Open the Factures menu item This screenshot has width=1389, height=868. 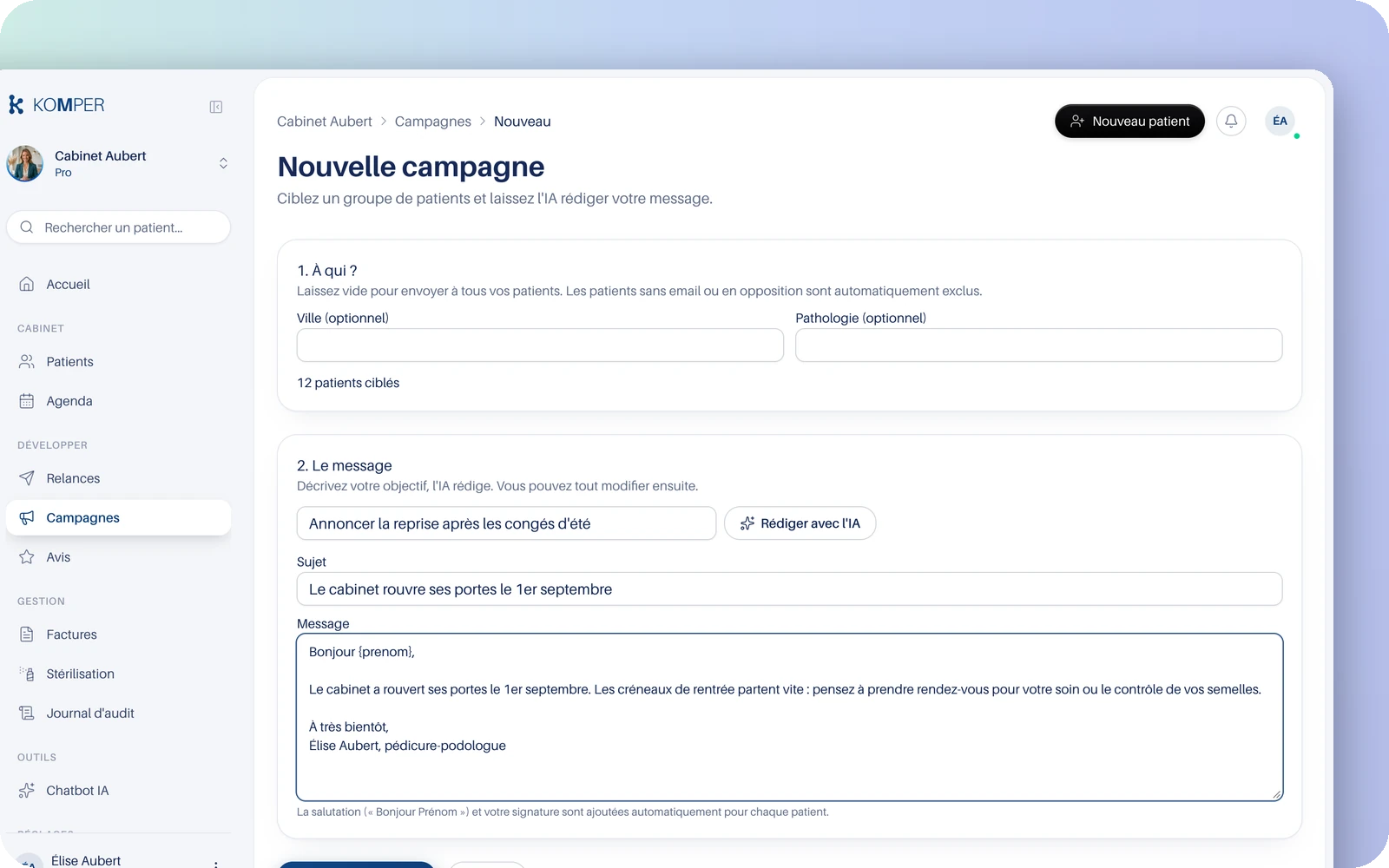(119, 635)
